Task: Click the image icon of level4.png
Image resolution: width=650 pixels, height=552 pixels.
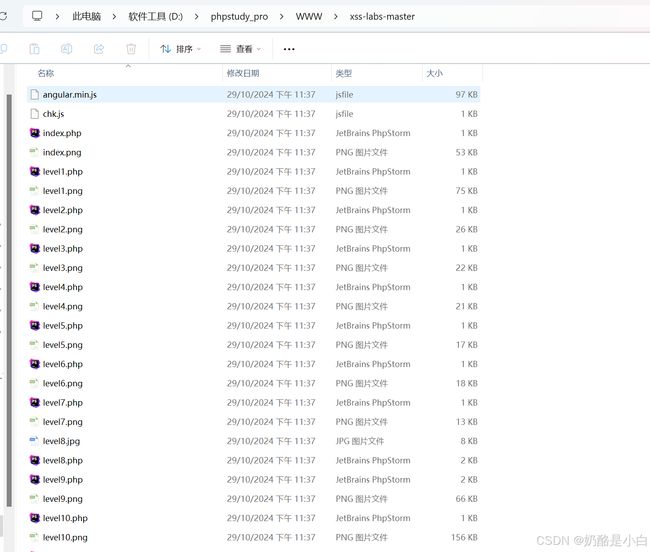Action: 34,306
